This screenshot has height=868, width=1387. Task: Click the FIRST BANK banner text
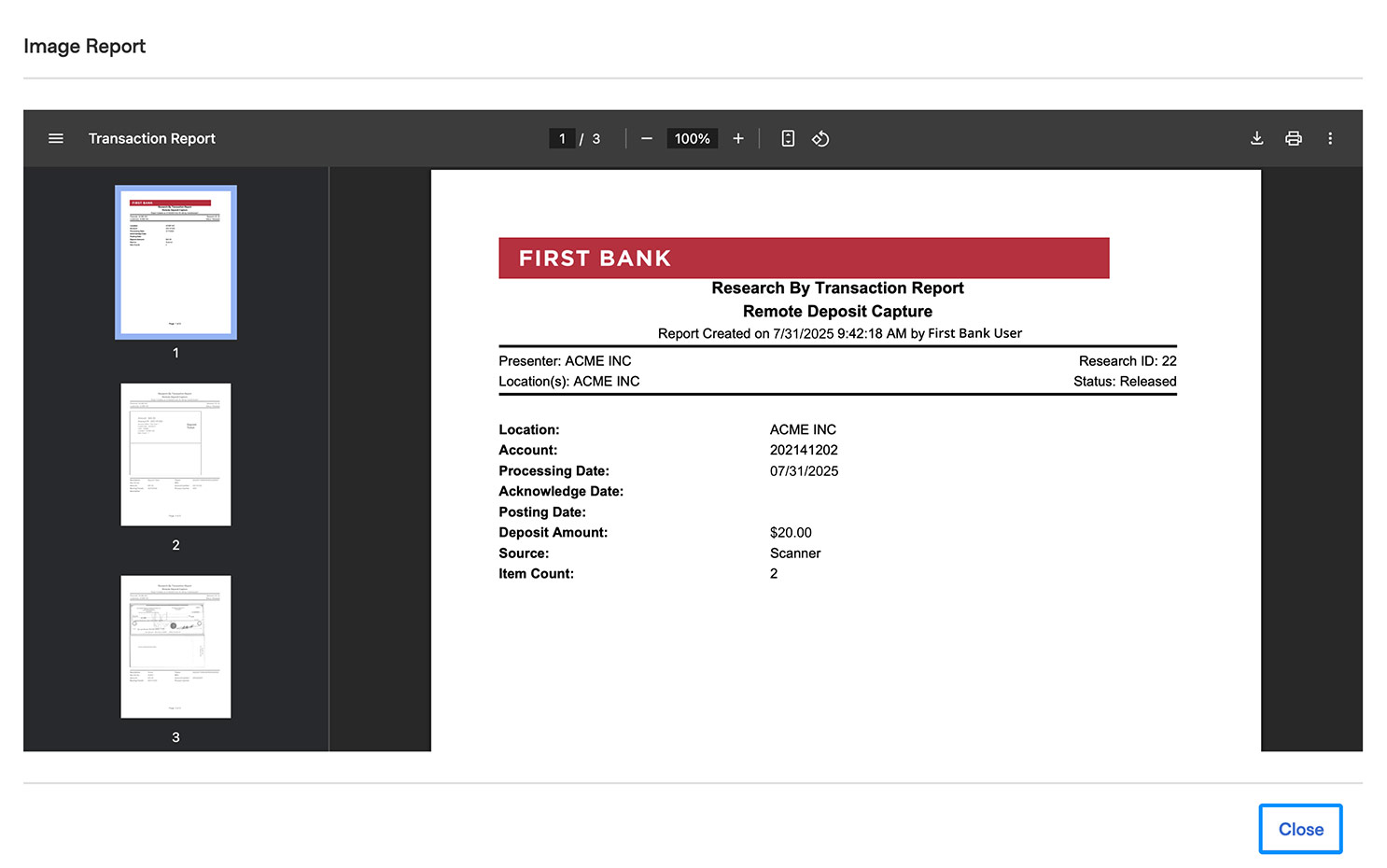pyautogui.click(x=595, y=259)
